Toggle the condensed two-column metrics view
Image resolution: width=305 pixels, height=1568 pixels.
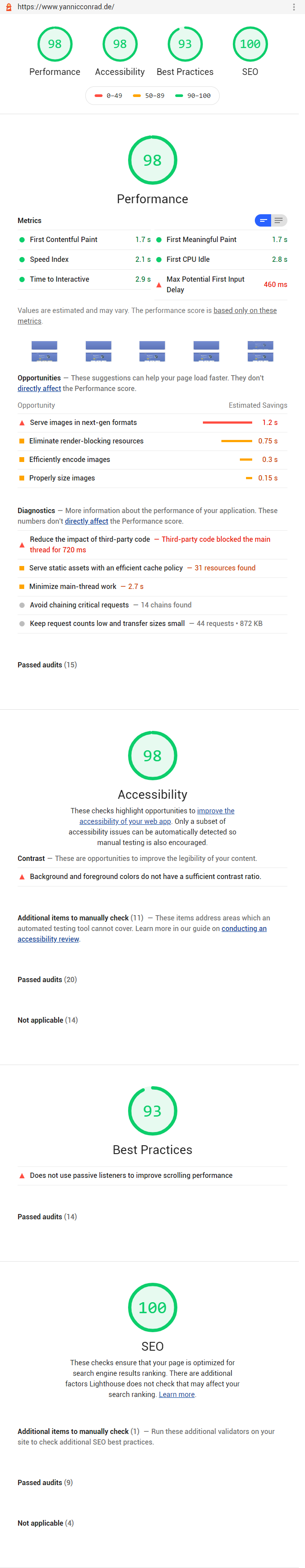click(264, 220)
